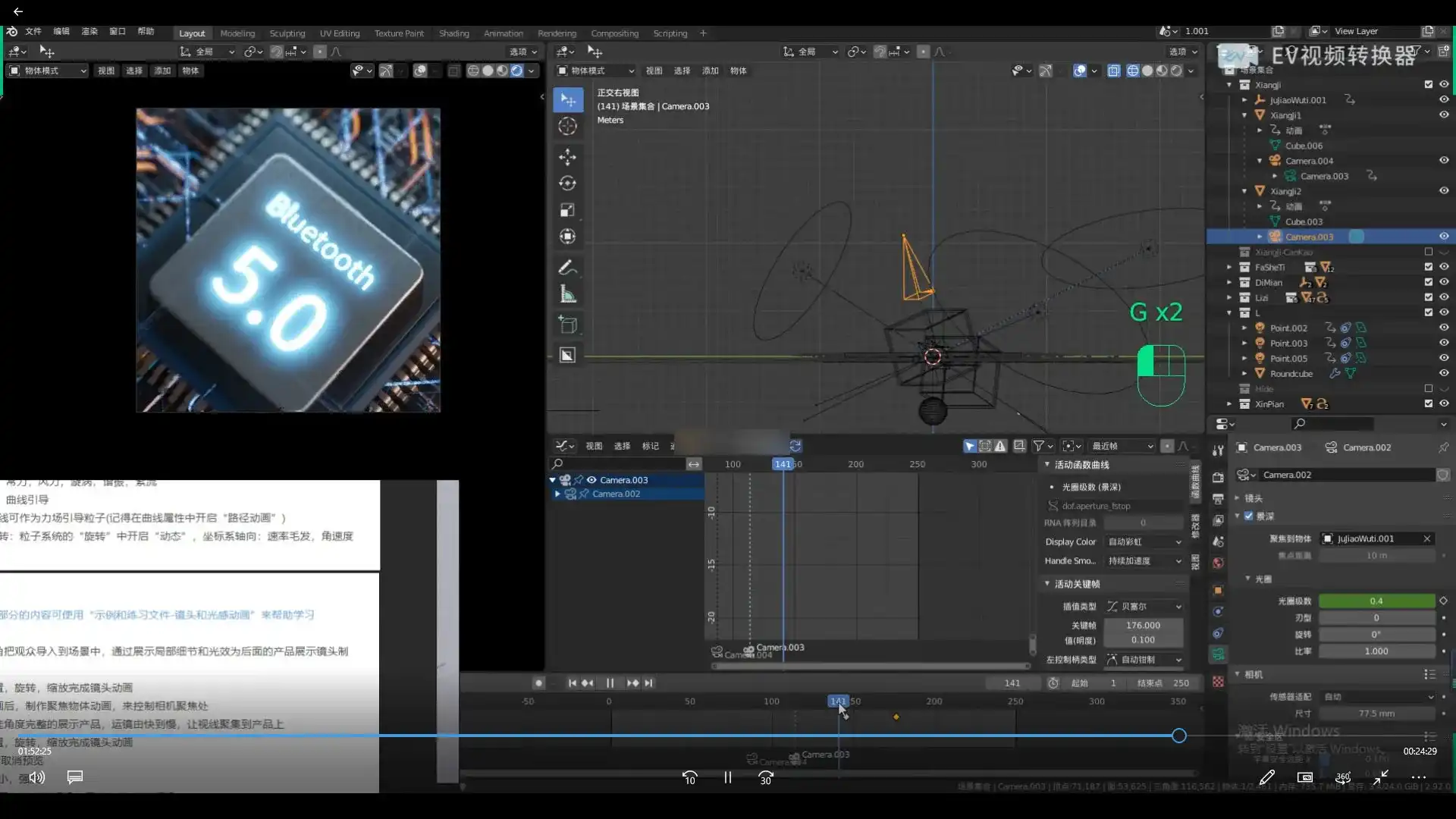Collapse the Xiangli2 tree item
Viewport: 1456px width, 819px height.
(1244, 191)
